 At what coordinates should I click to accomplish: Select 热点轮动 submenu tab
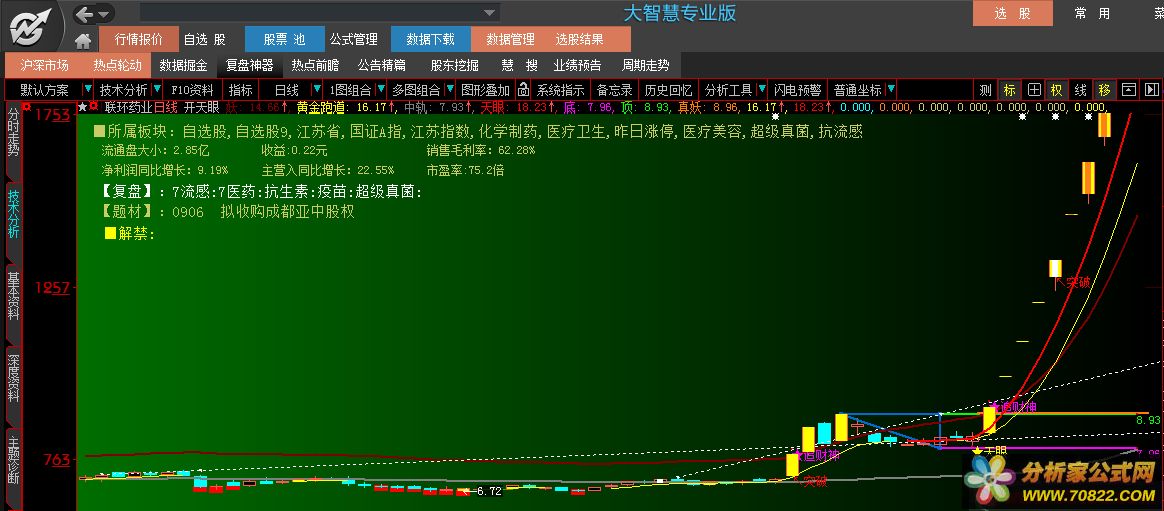coord(117,65)
